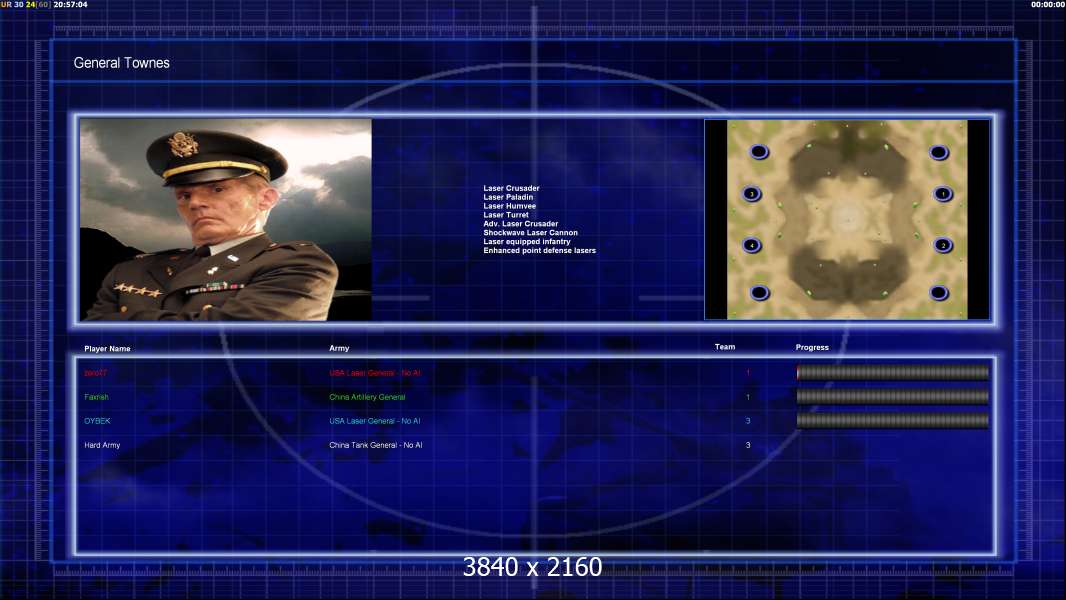1066x600 pixels.
Task: Click Laser equipped infantry entry
Action: 527,241
